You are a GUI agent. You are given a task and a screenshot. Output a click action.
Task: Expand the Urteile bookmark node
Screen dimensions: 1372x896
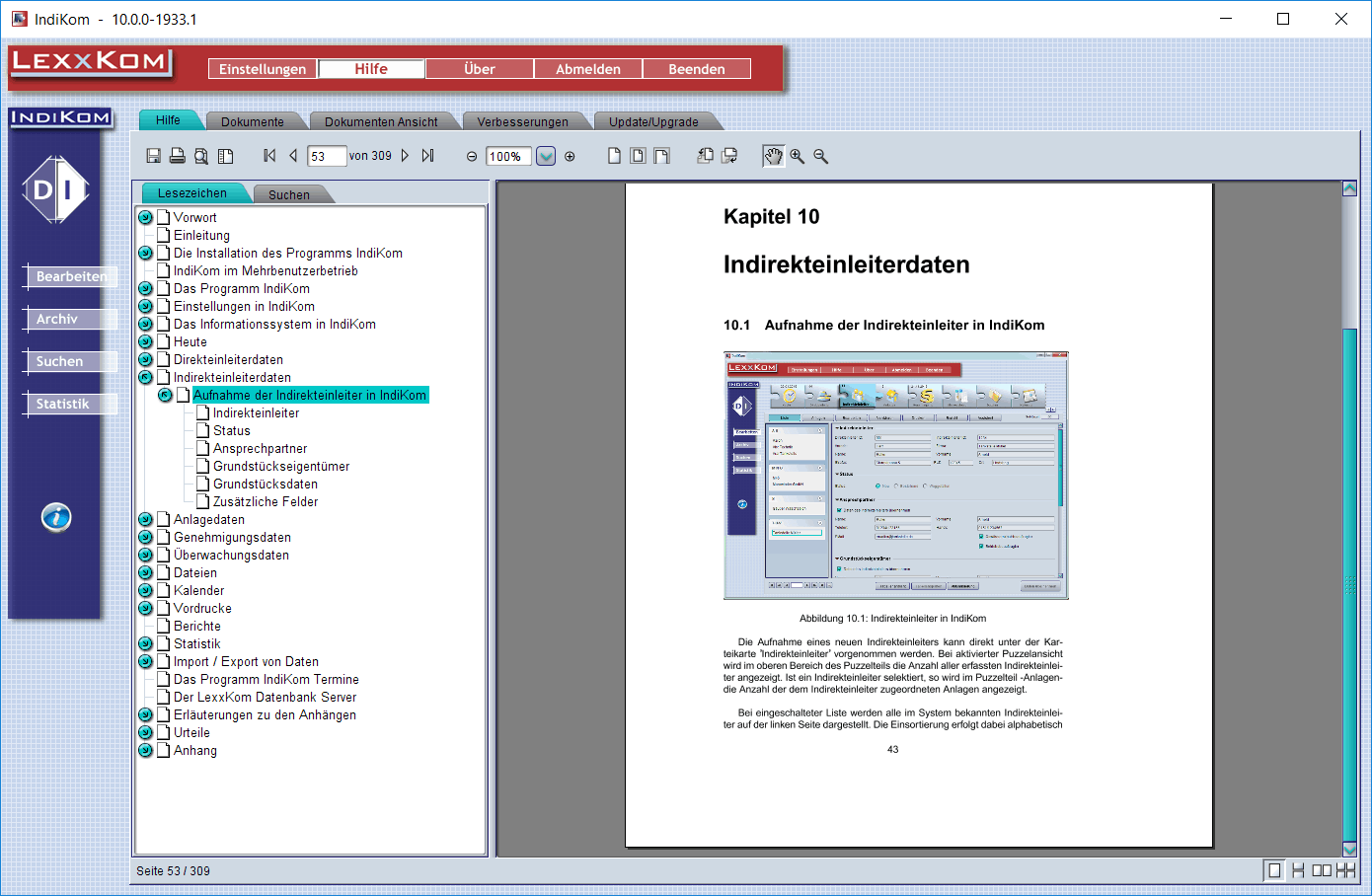pyautogui.click(x=145, y=732)
